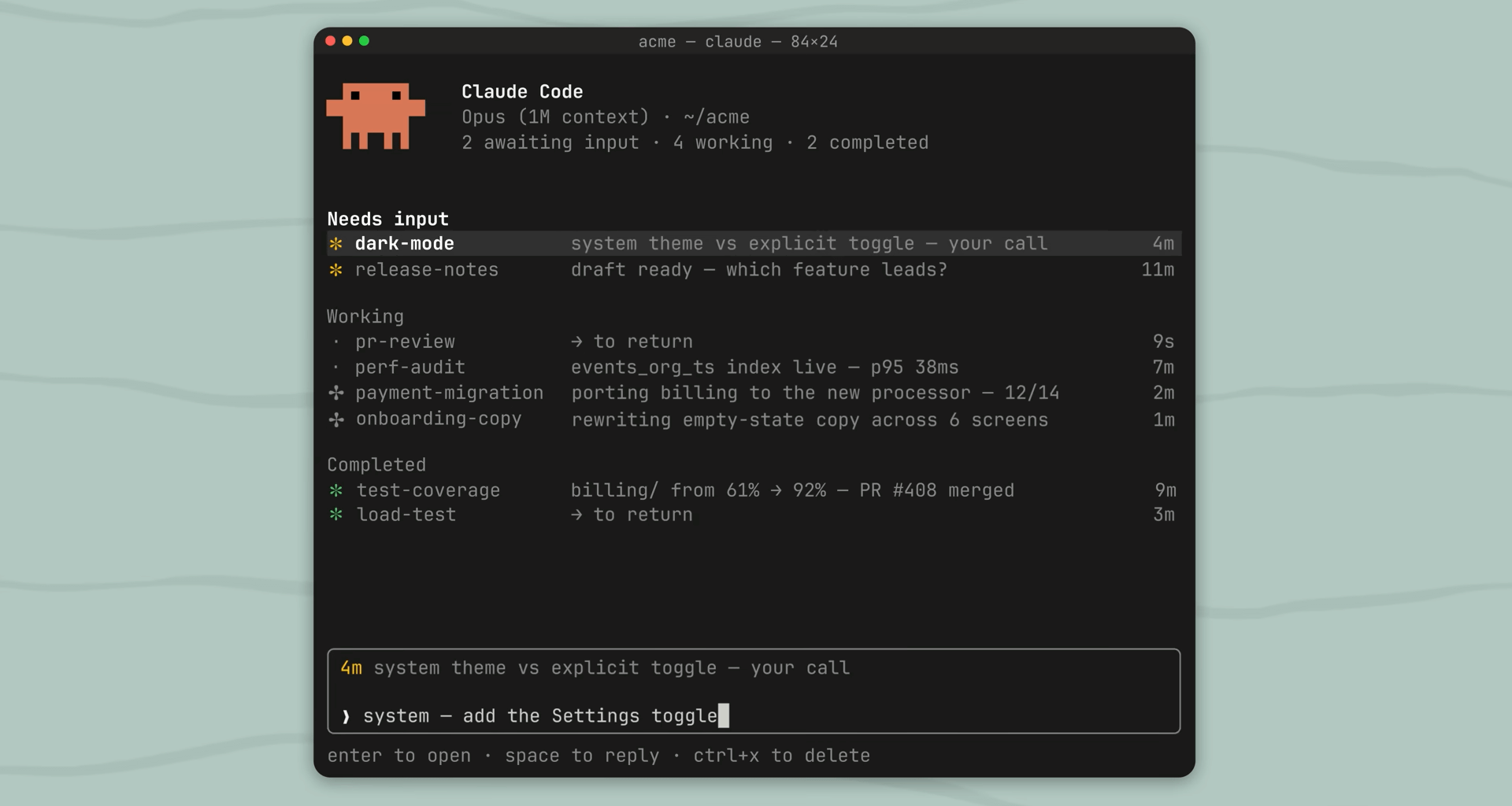Click the Completed section heading

tap(376, 464)
